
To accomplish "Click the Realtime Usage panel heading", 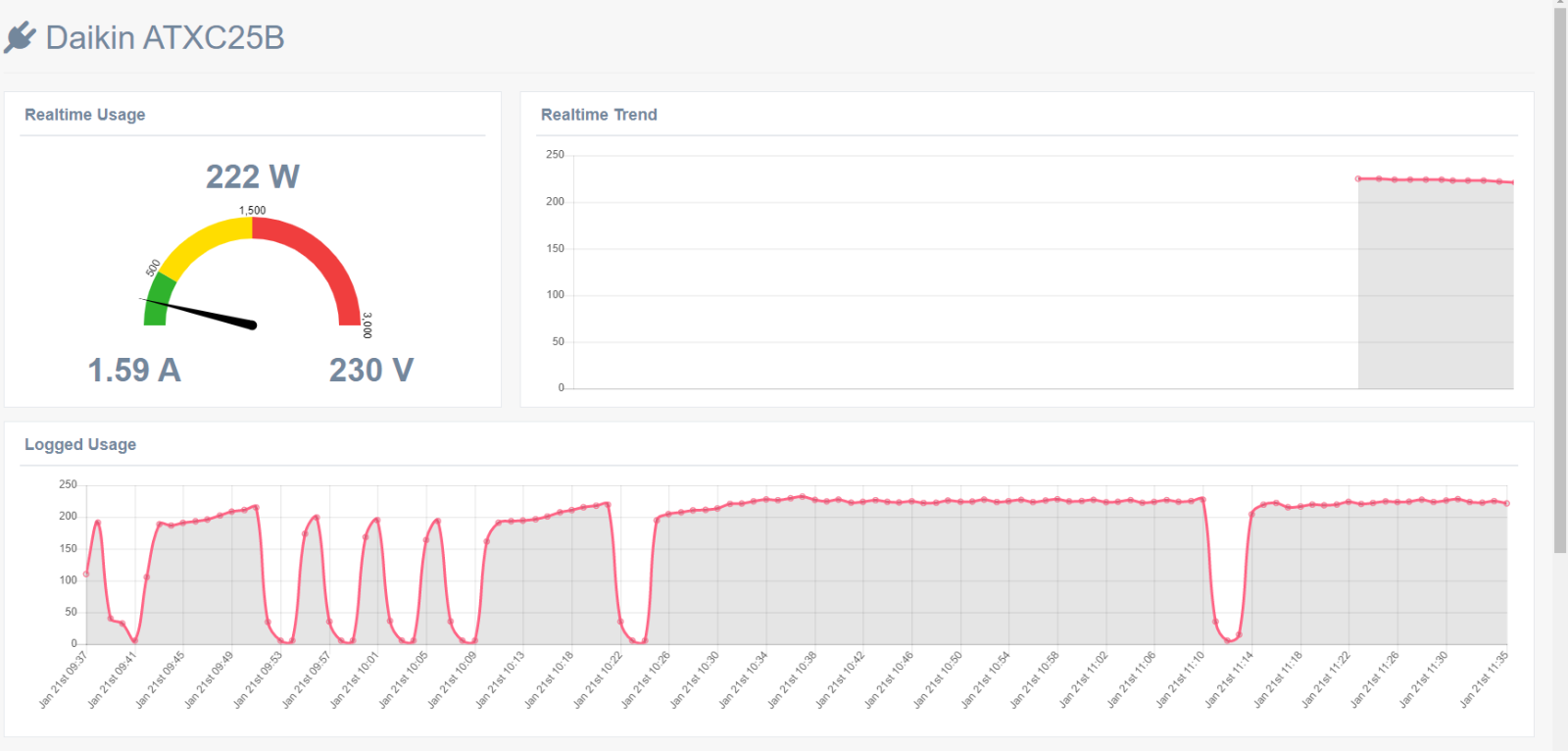I will click(85, 115).
